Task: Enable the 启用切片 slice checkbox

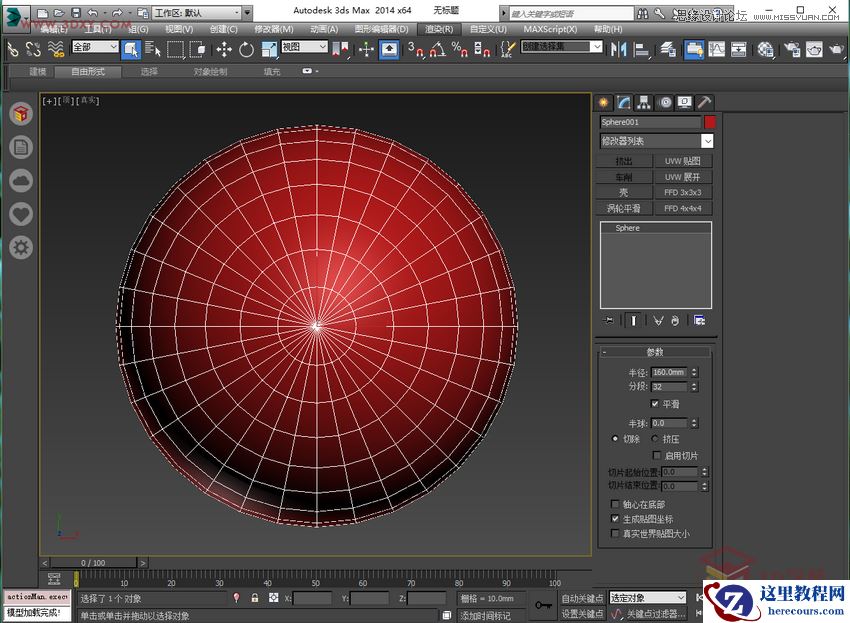Action: 657,455
